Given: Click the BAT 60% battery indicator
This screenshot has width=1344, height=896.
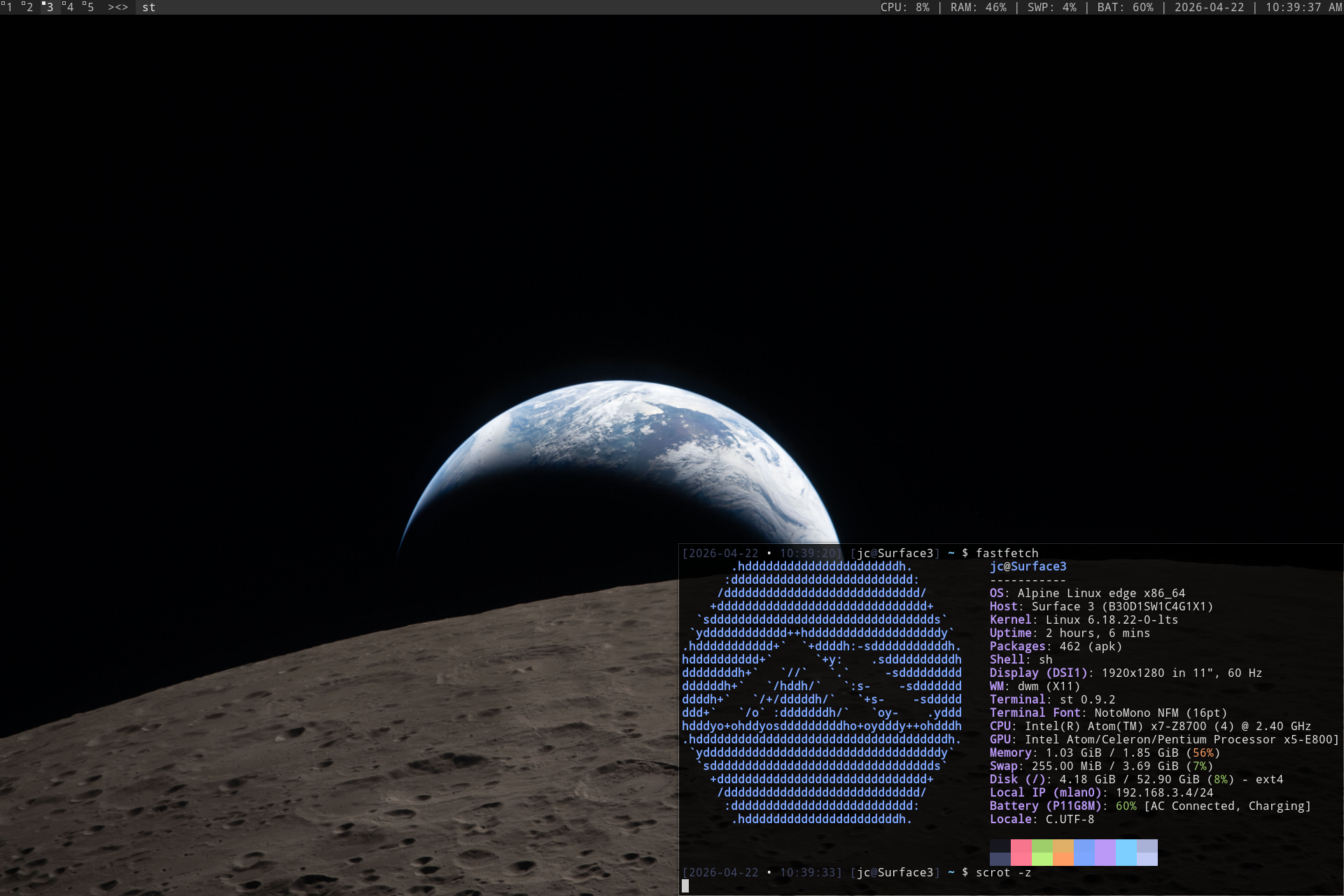Looking at the screenshot, I should (1125, 7).
